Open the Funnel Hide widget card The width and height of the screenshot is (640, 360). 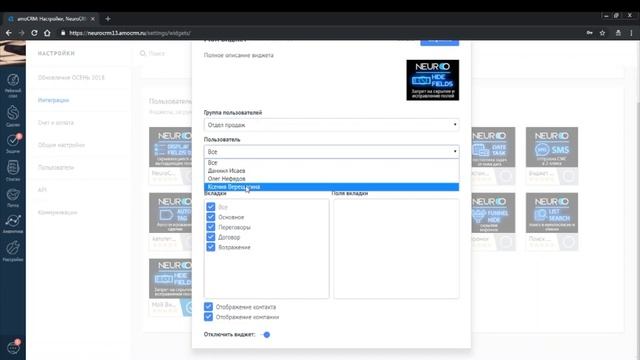point(493,221)
